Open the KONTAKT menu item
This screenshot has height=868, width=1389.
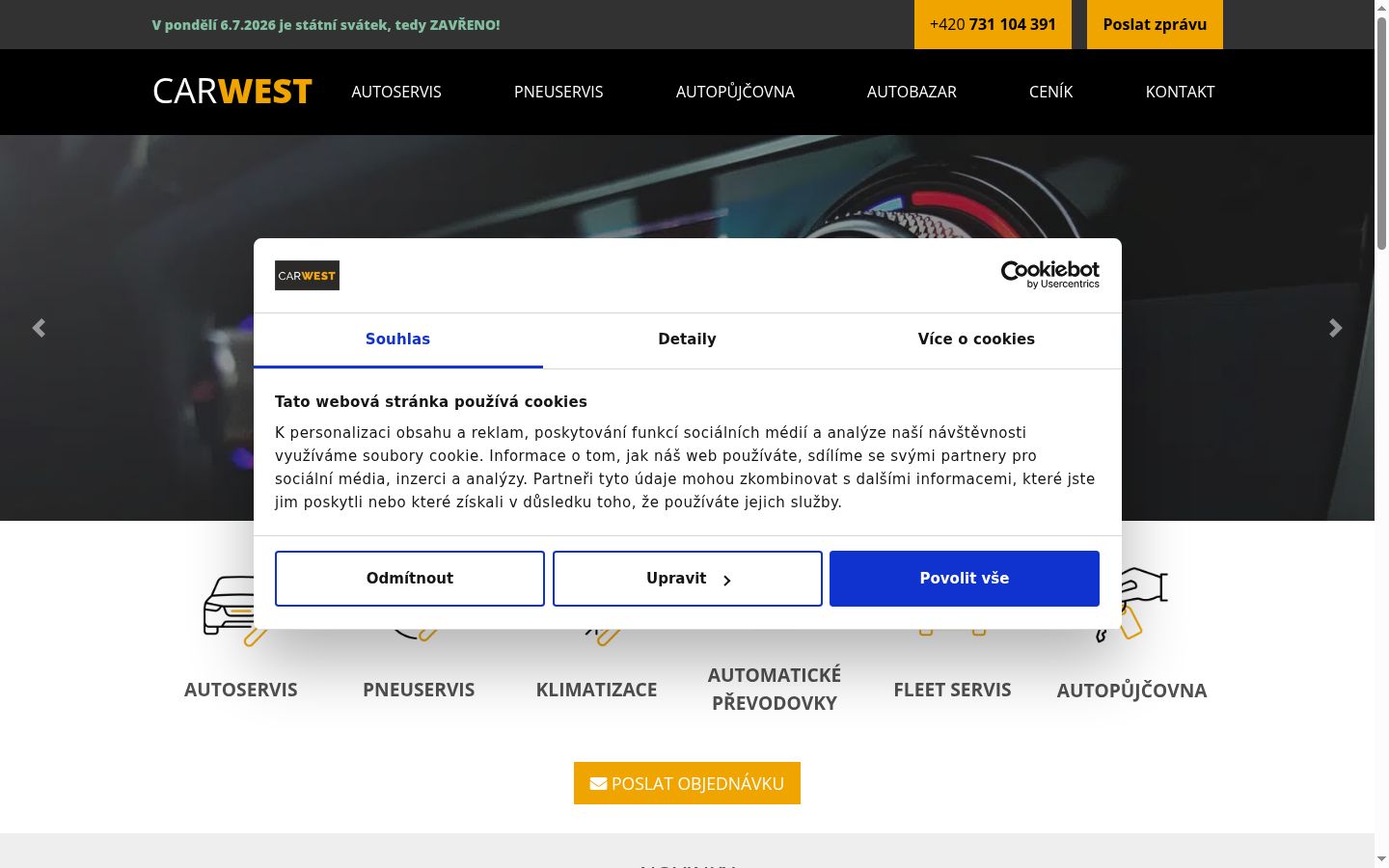(x=1180, y=92)
